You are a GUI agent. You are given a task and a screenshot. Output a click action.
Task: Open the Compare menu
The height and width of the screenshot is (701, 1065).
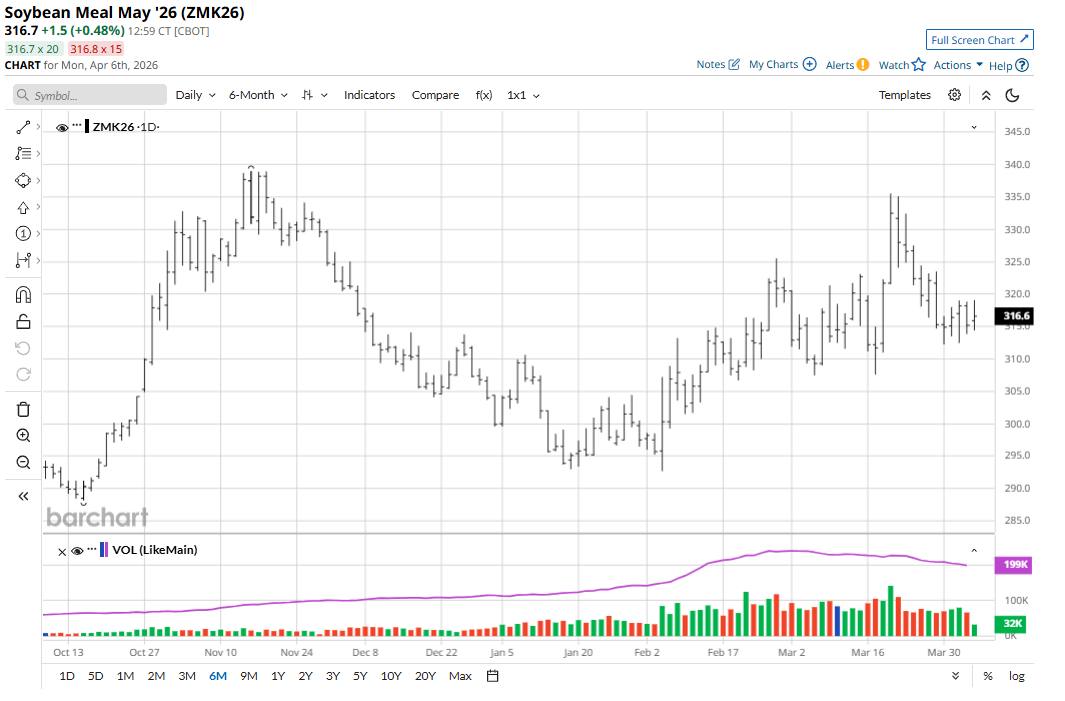tap(435, 95)
